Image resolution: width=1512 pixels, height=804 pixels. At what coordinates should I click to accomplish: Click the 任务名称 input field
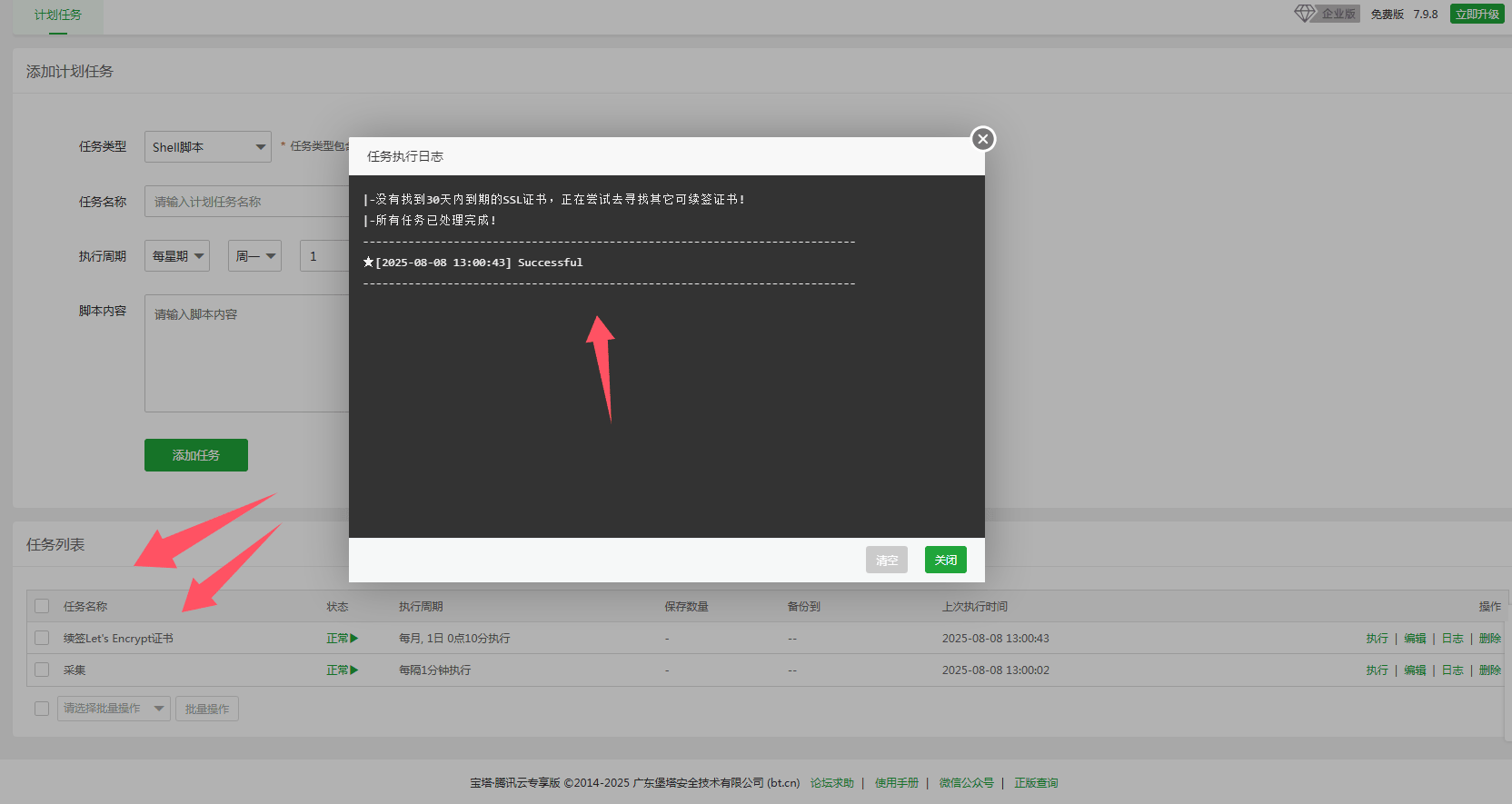coord(245,202)
